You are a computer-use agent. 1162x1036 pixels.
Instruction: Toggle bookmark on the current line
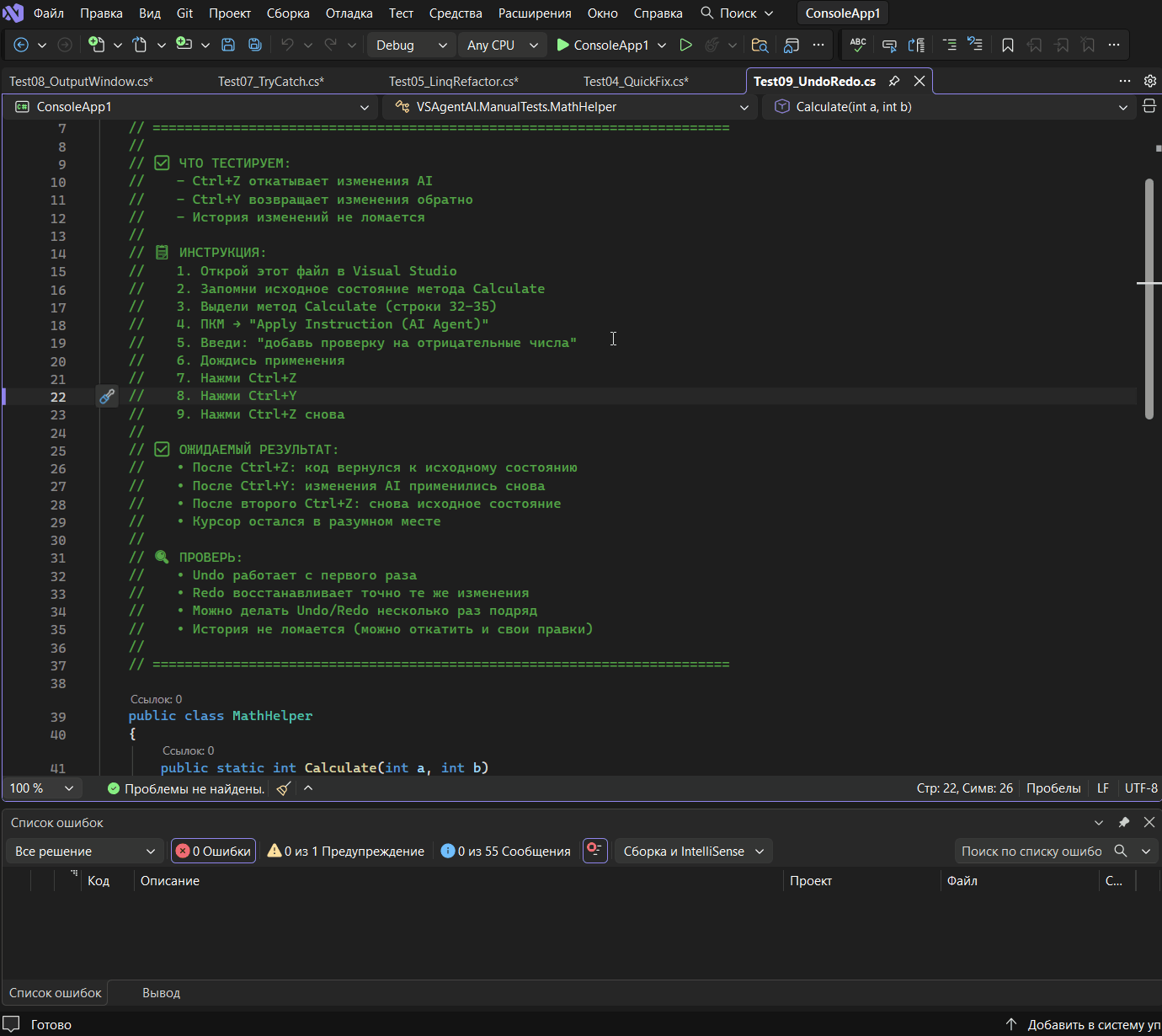[x=1007, y=45]
